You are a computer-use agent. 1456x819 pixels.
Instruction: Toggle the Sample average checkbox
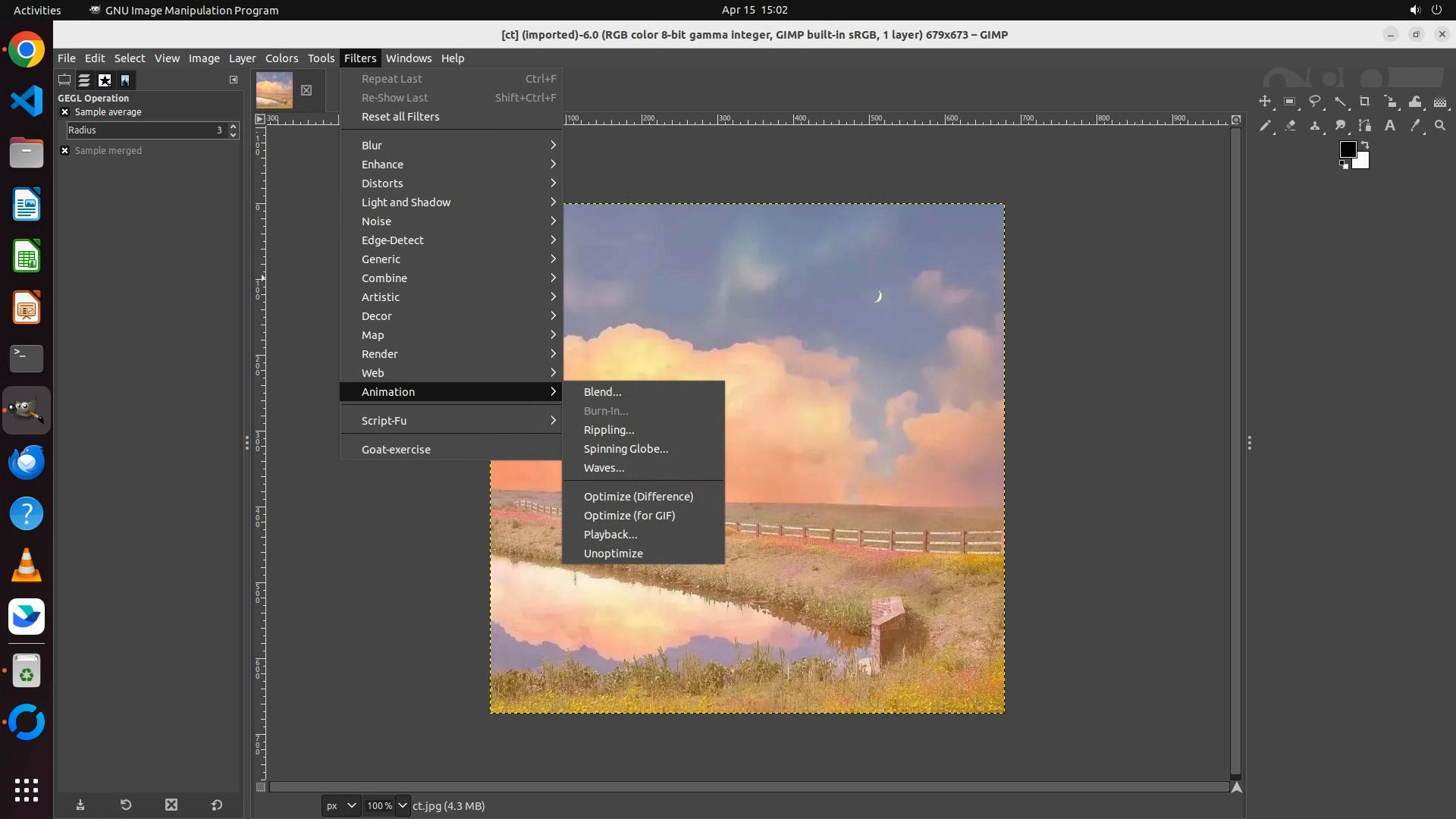coord(65,112)
